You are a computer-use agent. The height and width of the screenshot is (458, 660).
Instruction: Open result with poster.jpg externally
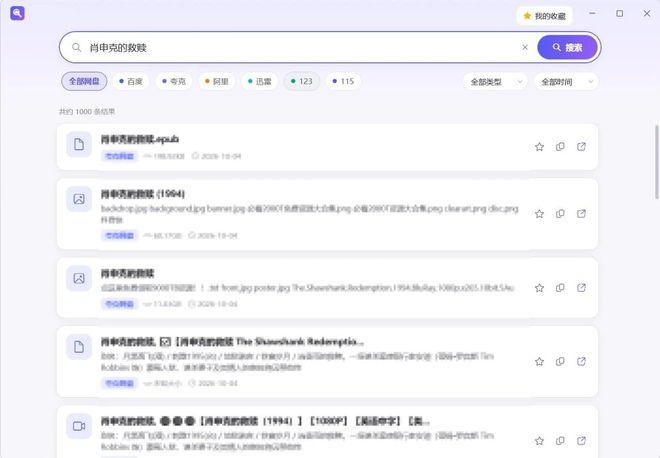[581, 288]
